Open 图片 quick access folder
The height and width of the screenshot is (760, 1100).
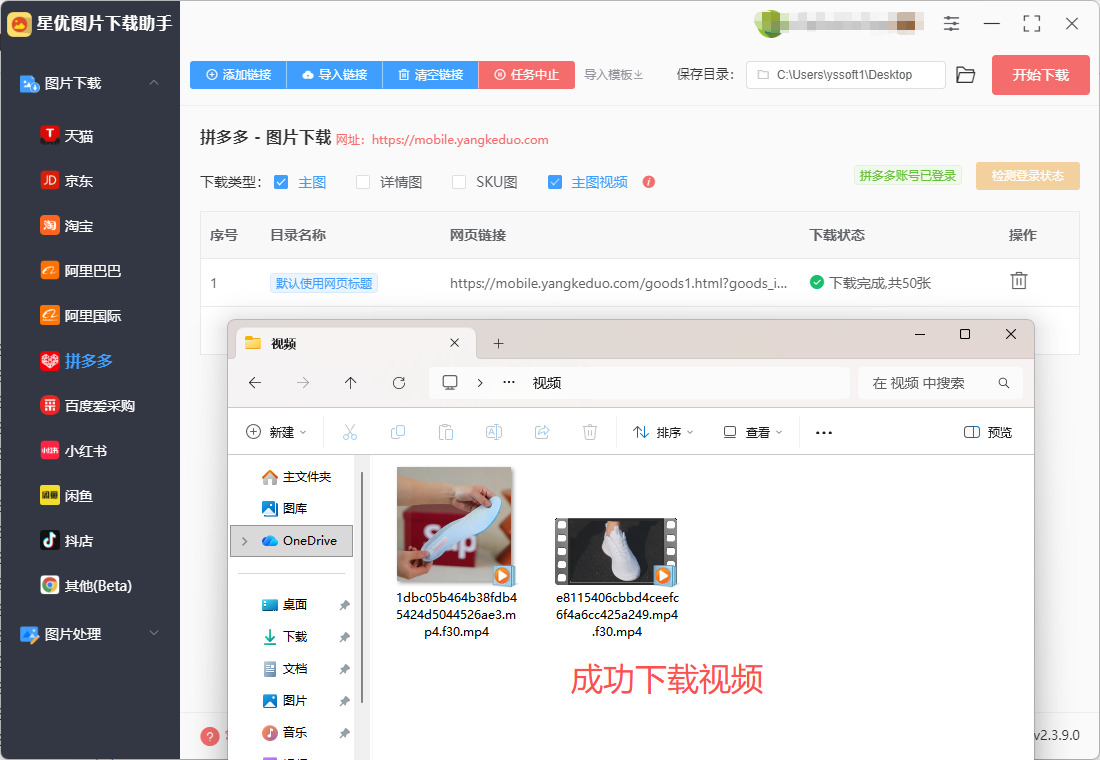point(285,700)
